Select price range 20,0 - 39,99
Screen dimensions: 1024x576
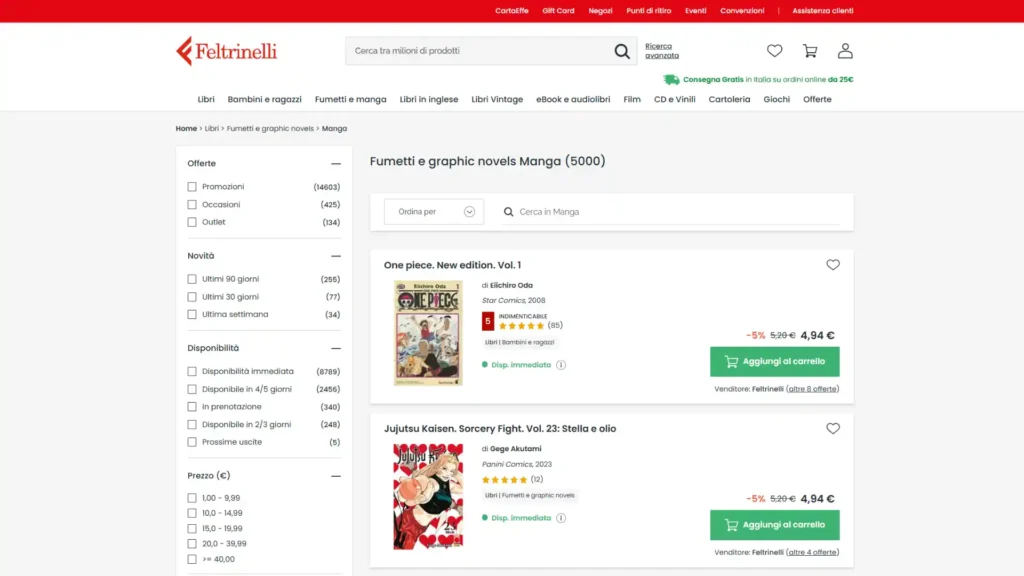[192, 543]
